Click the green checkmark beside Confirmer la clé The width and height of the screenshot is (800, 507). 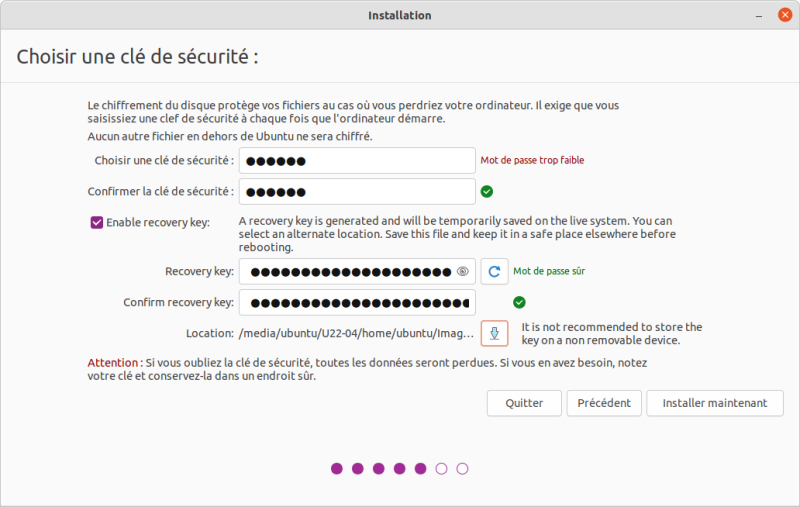(487, 191)
